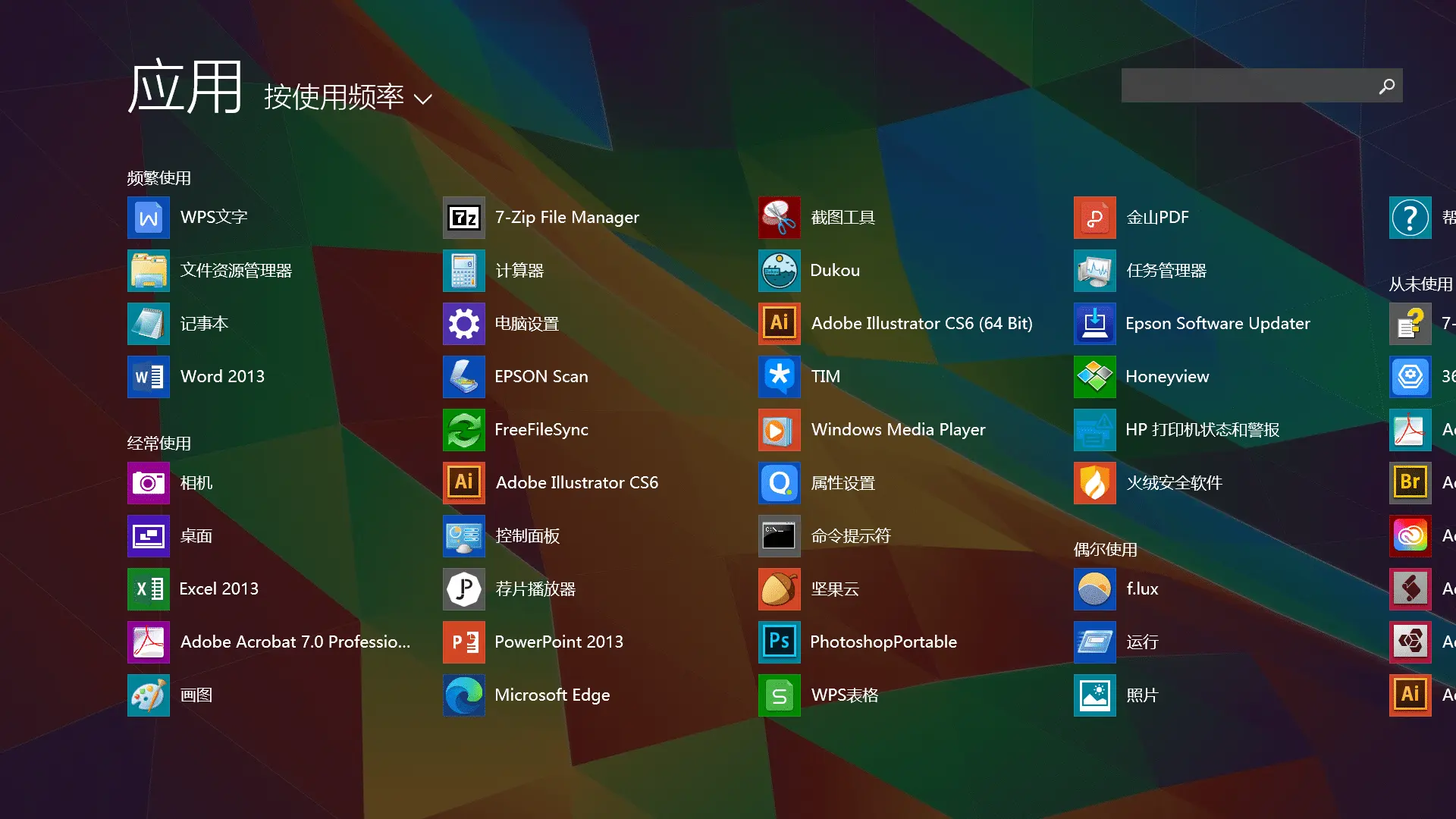Click the chevron next to 按使用频率
1456x819 pixels.
coord(423,99)
